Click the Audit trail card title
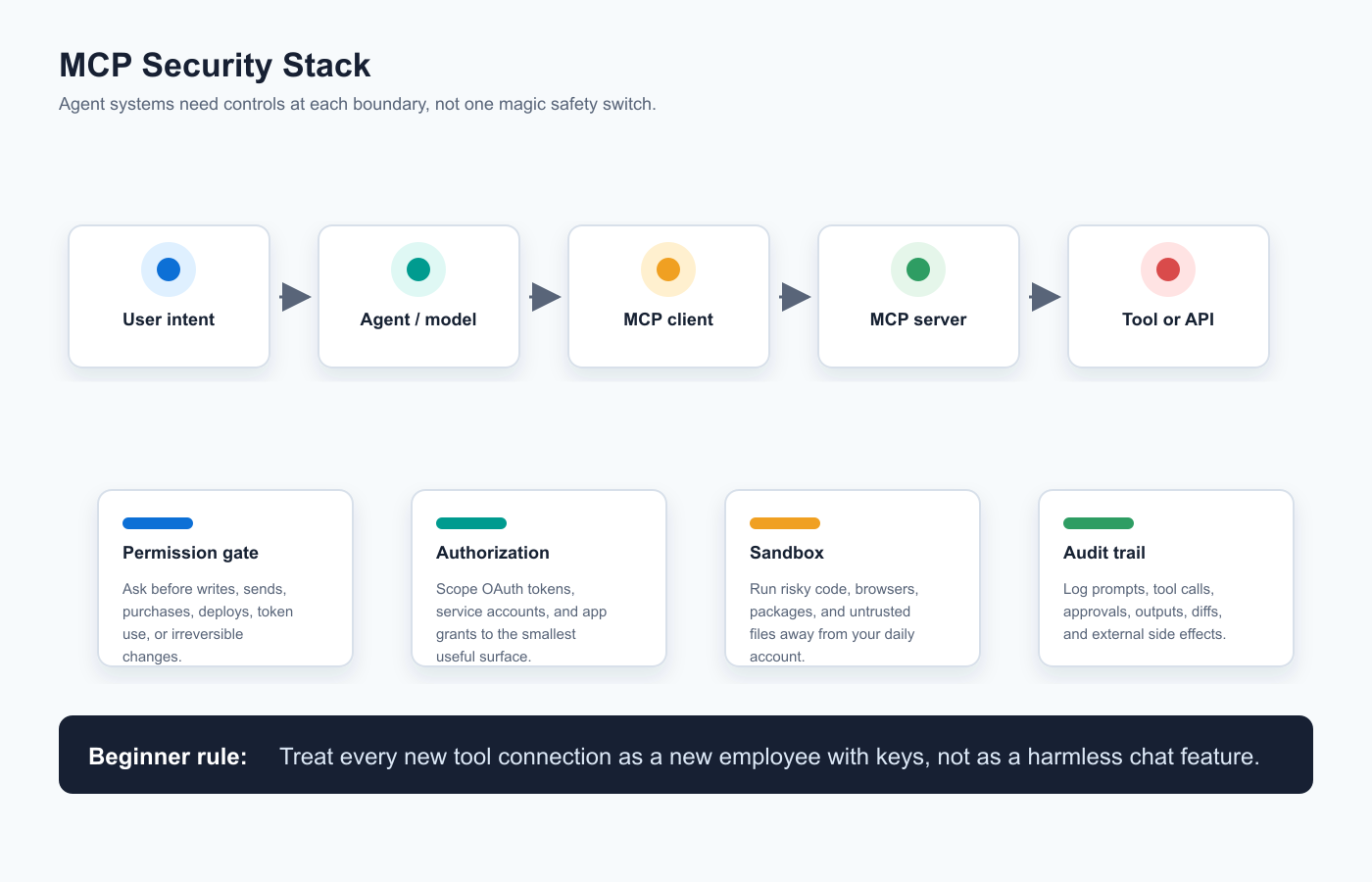Viewport: 1372px width, 882px height. [x=1104, y=553]
